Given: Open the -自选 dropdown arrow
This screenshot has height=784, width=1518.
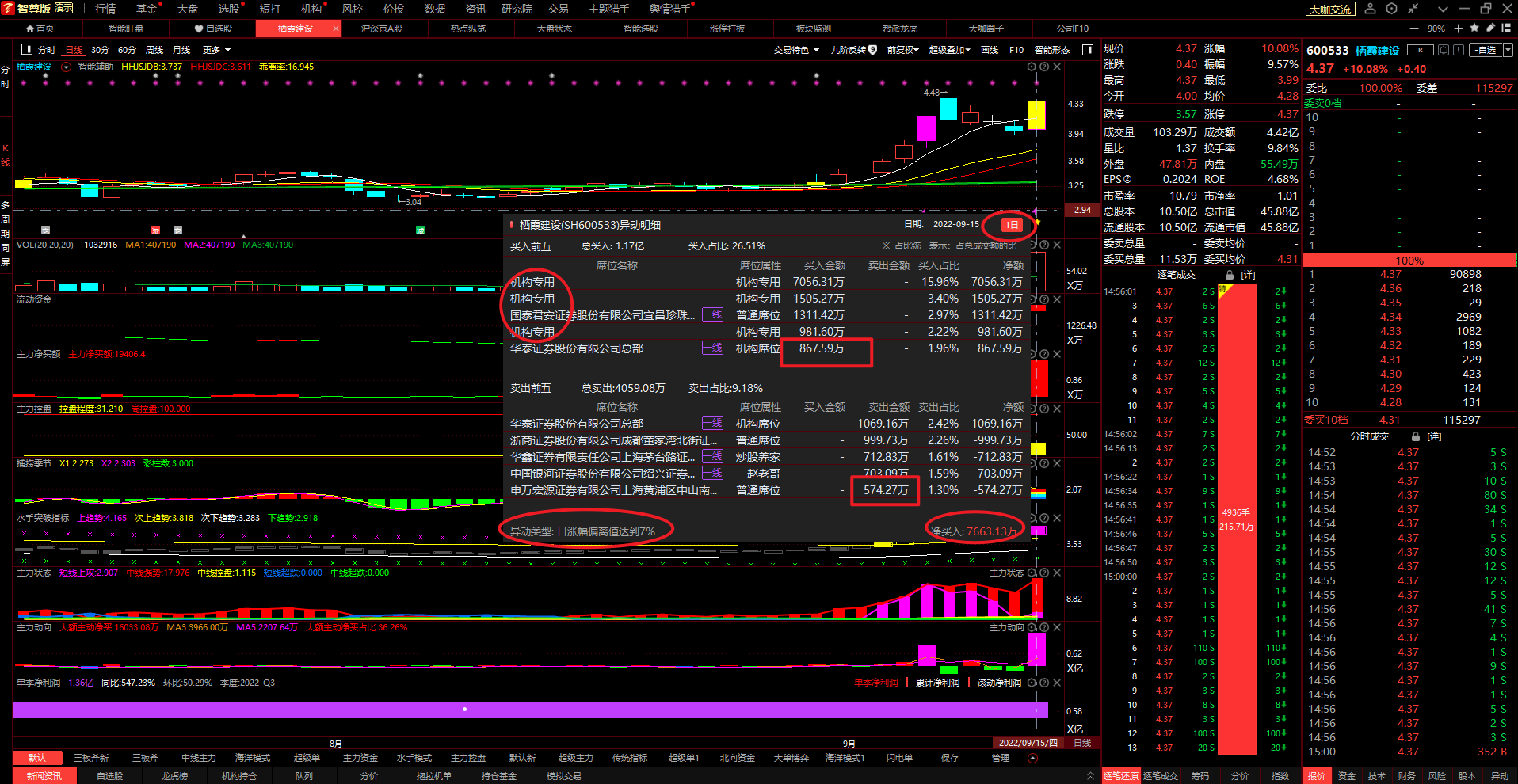Looking at the screenshot, I should click(1508, 50).
